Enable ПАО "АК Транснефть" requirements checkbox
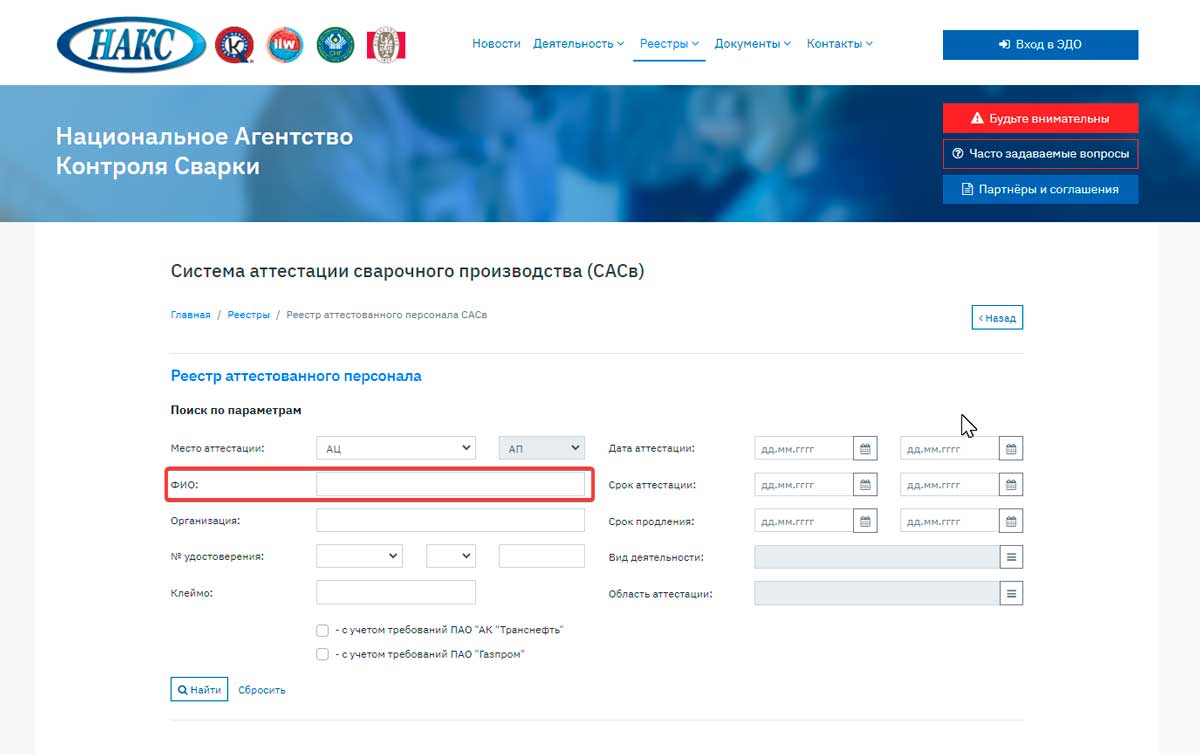This screenshot has height=755, width=1200. coord(322,630)
